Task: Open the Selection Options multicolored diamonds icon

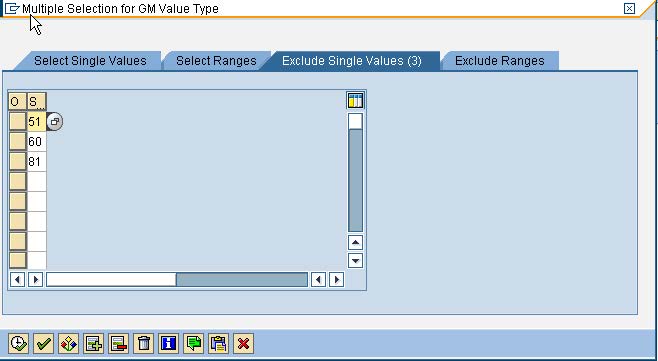Action: tap(68, 344)
